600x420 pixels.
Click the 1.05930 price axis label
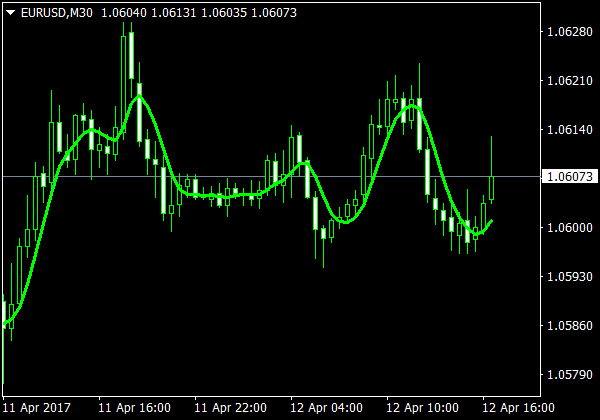point(570,277)
